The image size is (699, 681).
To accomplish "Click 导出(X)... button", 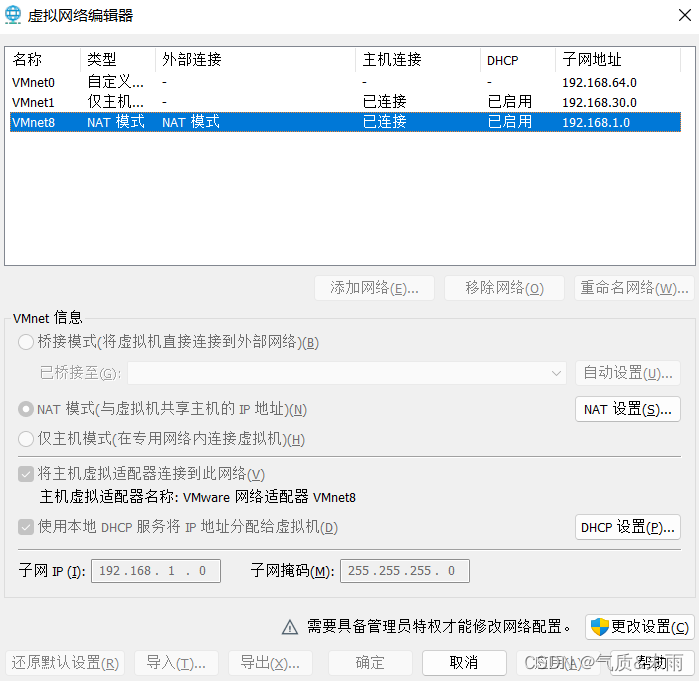I will pos(270,663).
